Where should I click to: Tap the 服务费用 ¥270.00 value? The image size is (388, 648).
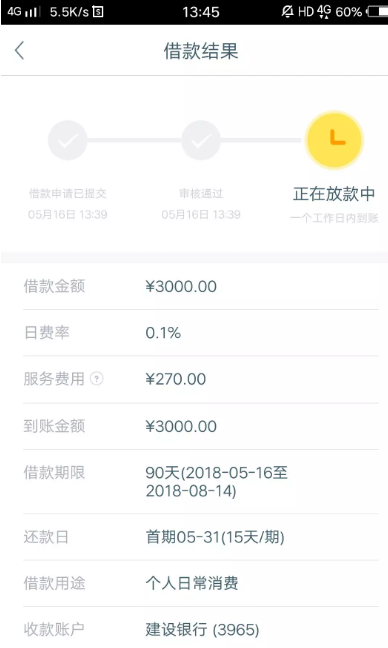pyautogui.click(x=176, y=379)
